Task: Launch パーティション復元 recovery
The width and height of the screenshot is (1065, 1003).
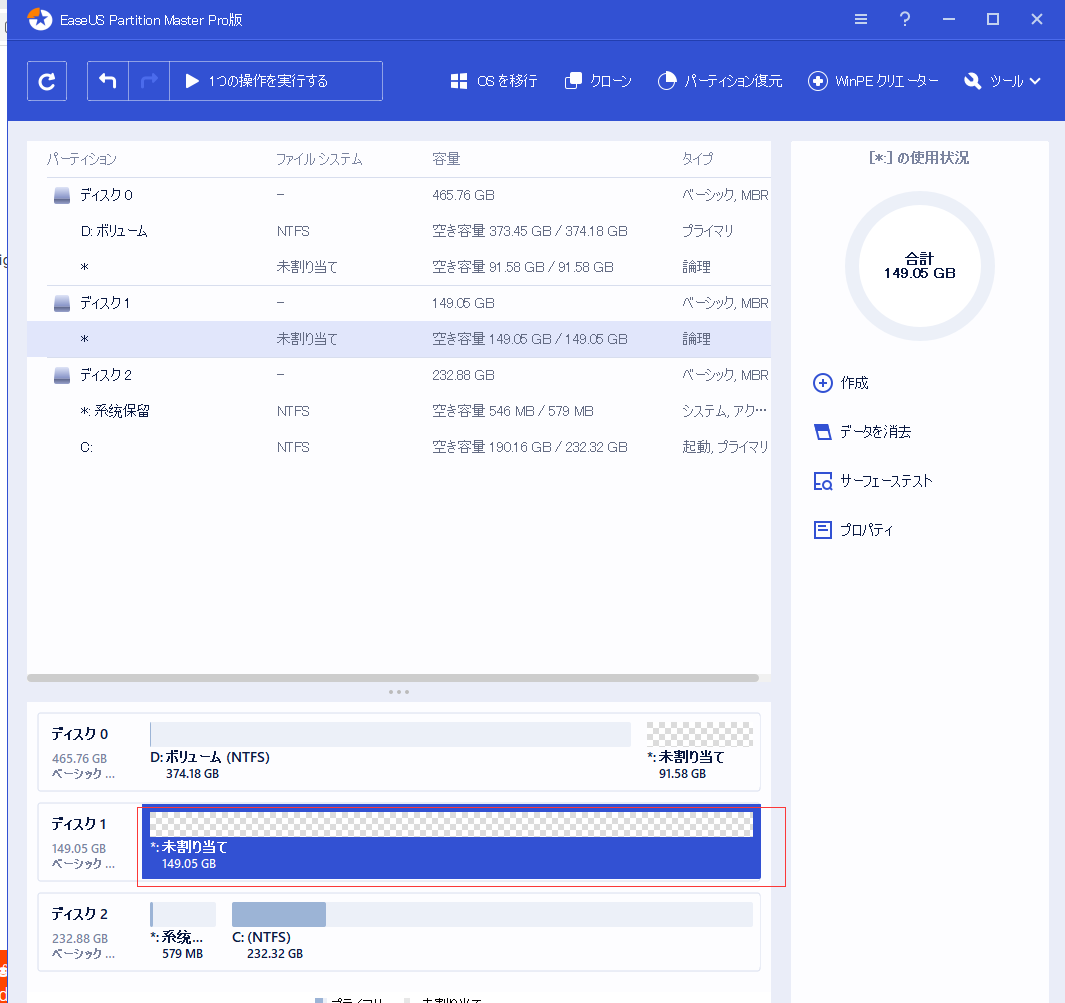Action: pyautogui.click(x=720, y=81)
